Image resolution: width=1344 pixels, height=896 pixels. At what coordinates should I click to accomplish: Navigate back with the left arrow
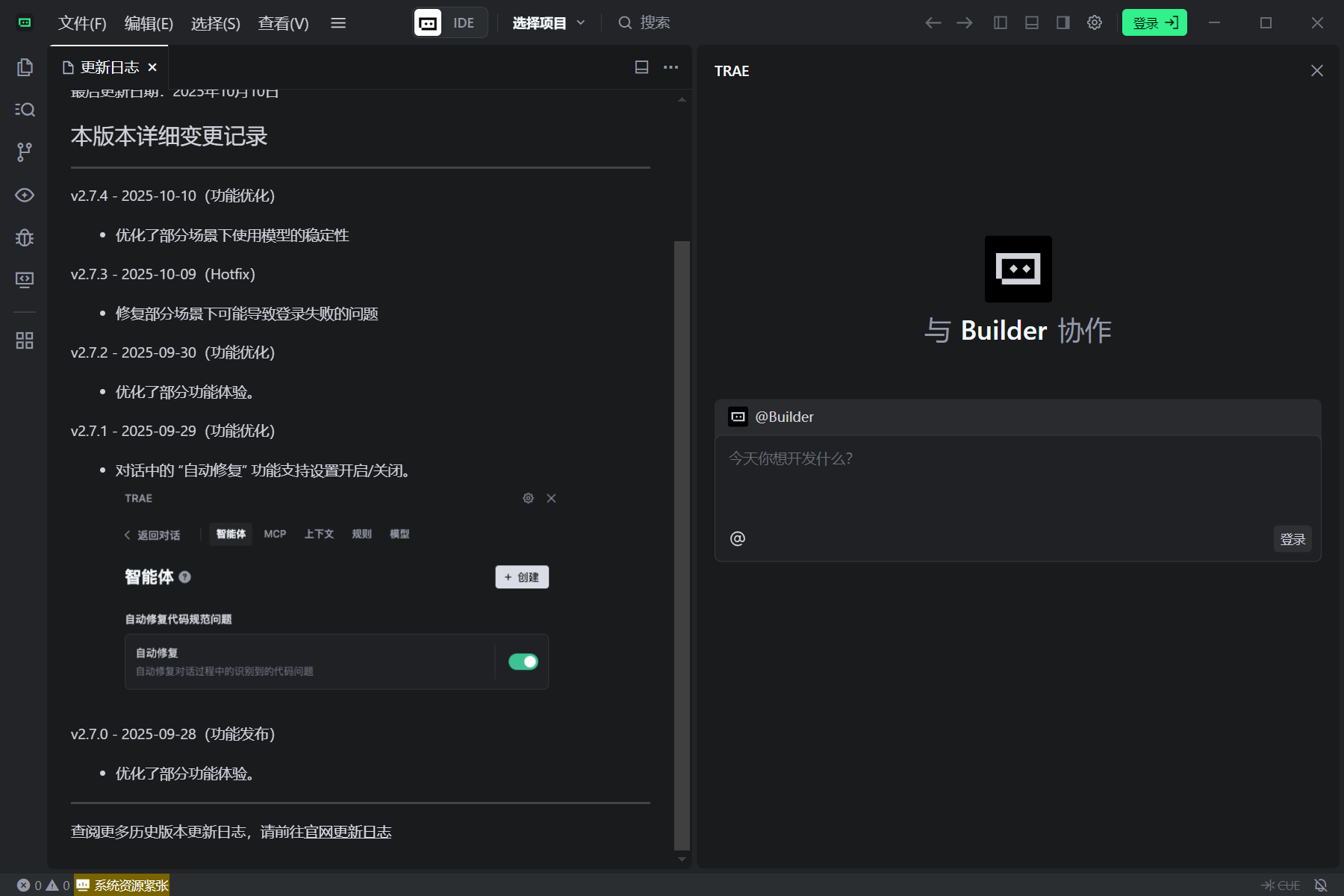point(933,23)
